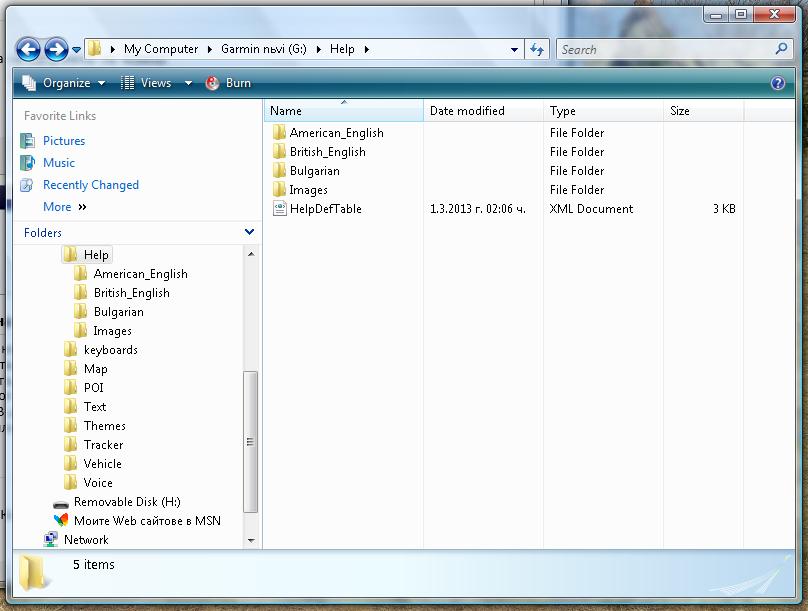Open the Organize dropdown menu
808x611 pixels.
coord(66,83)
